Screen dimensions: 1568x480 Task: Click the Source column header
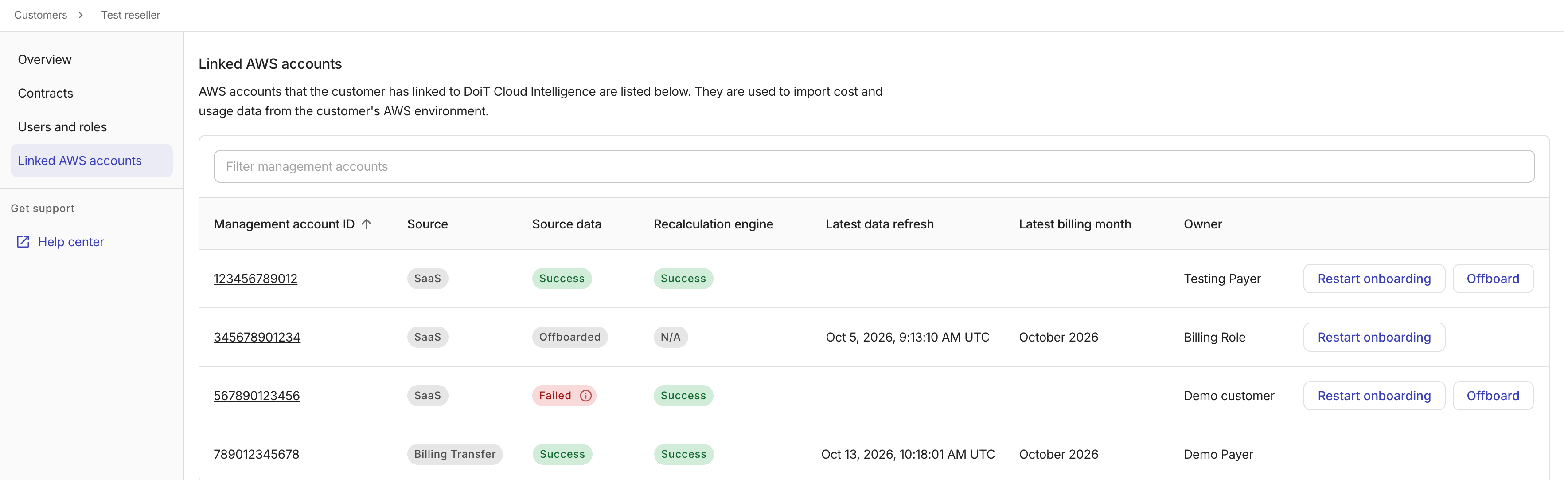coord(427,224)
